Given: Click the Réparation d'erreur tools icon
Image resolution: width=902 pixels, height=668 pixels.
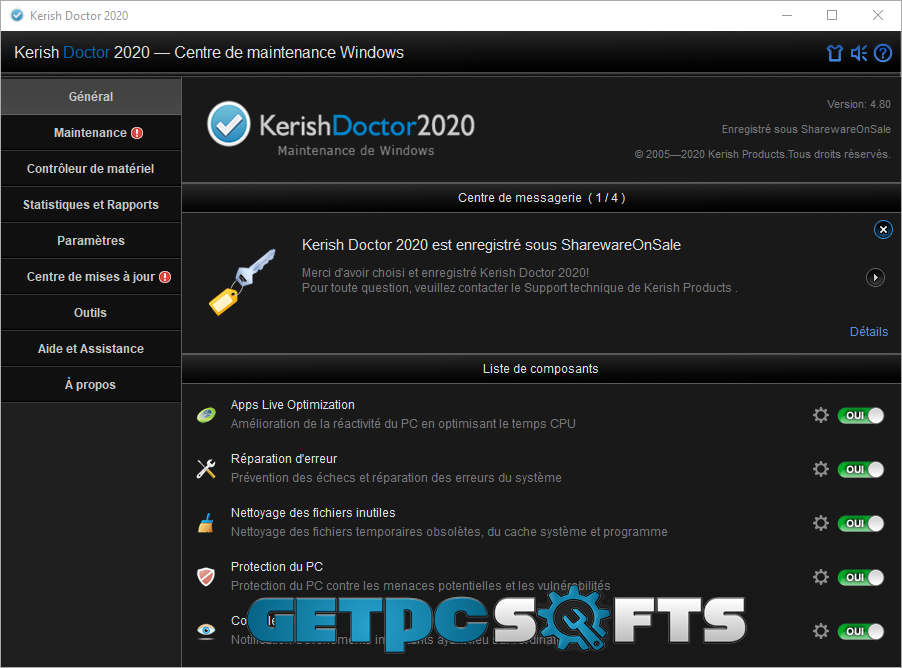Looking at the screenshot, I should 206,468.
